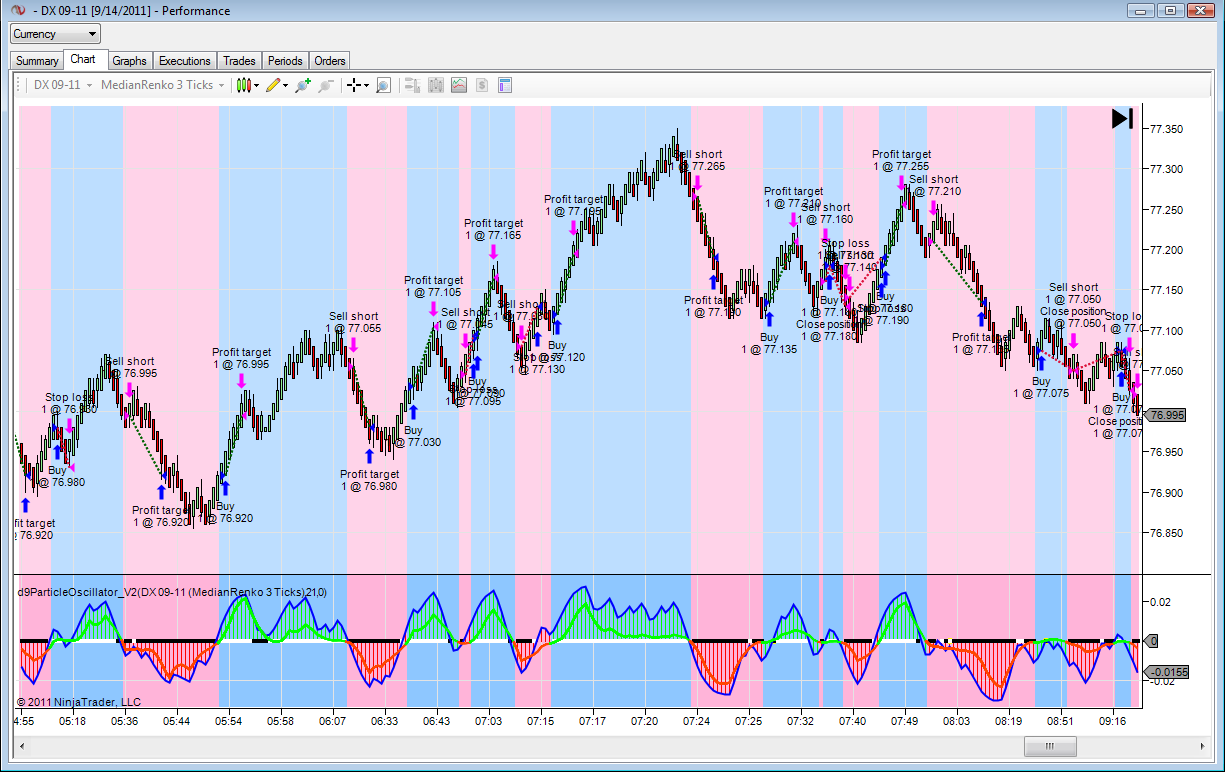
Task: Click the 'Profit target 1 @ 76.980' label
Action: [369, 480]
